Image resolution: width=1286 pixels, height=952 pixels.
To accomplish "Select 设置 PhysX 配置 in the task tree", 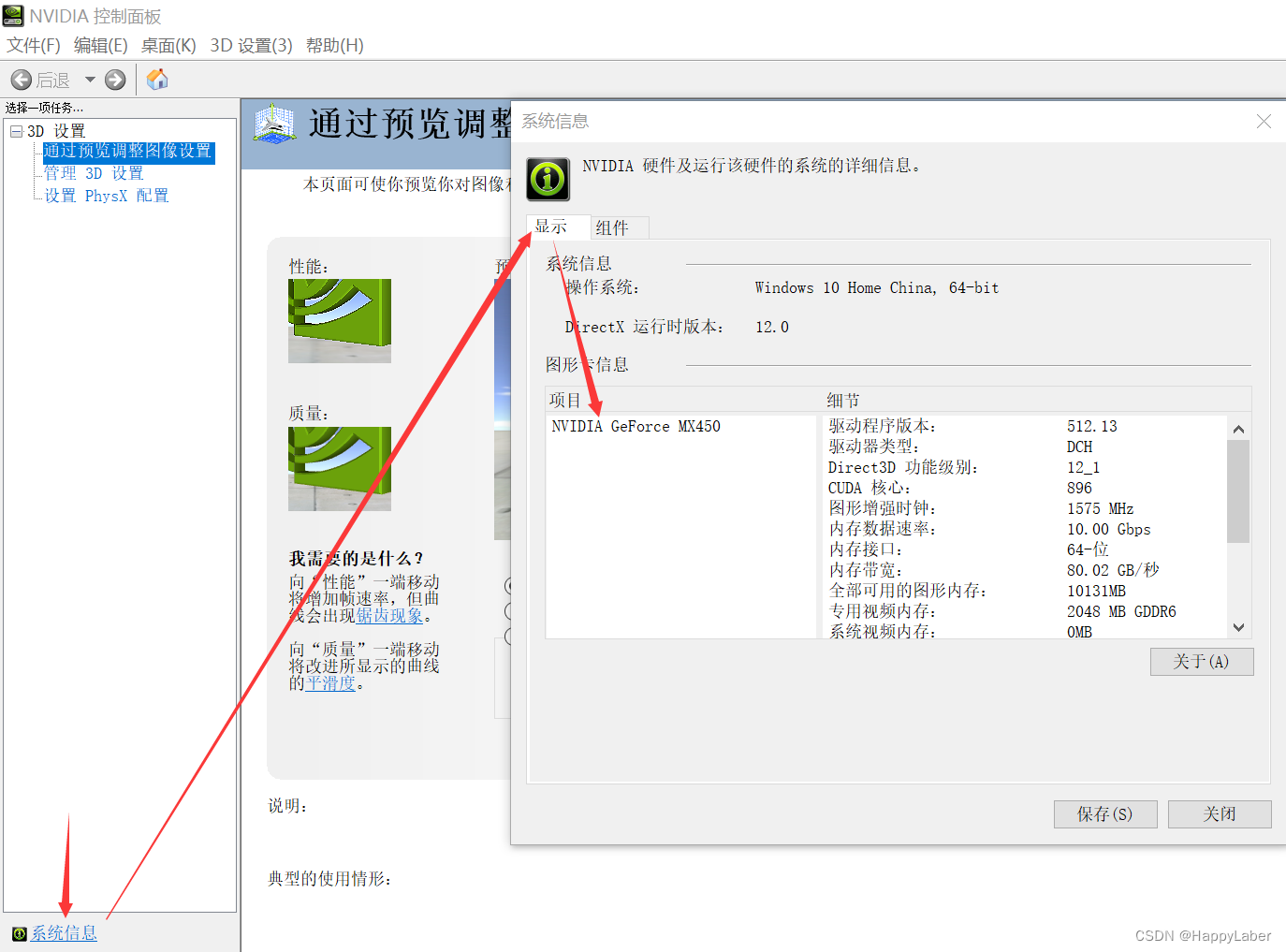I will tap(107, 196).
